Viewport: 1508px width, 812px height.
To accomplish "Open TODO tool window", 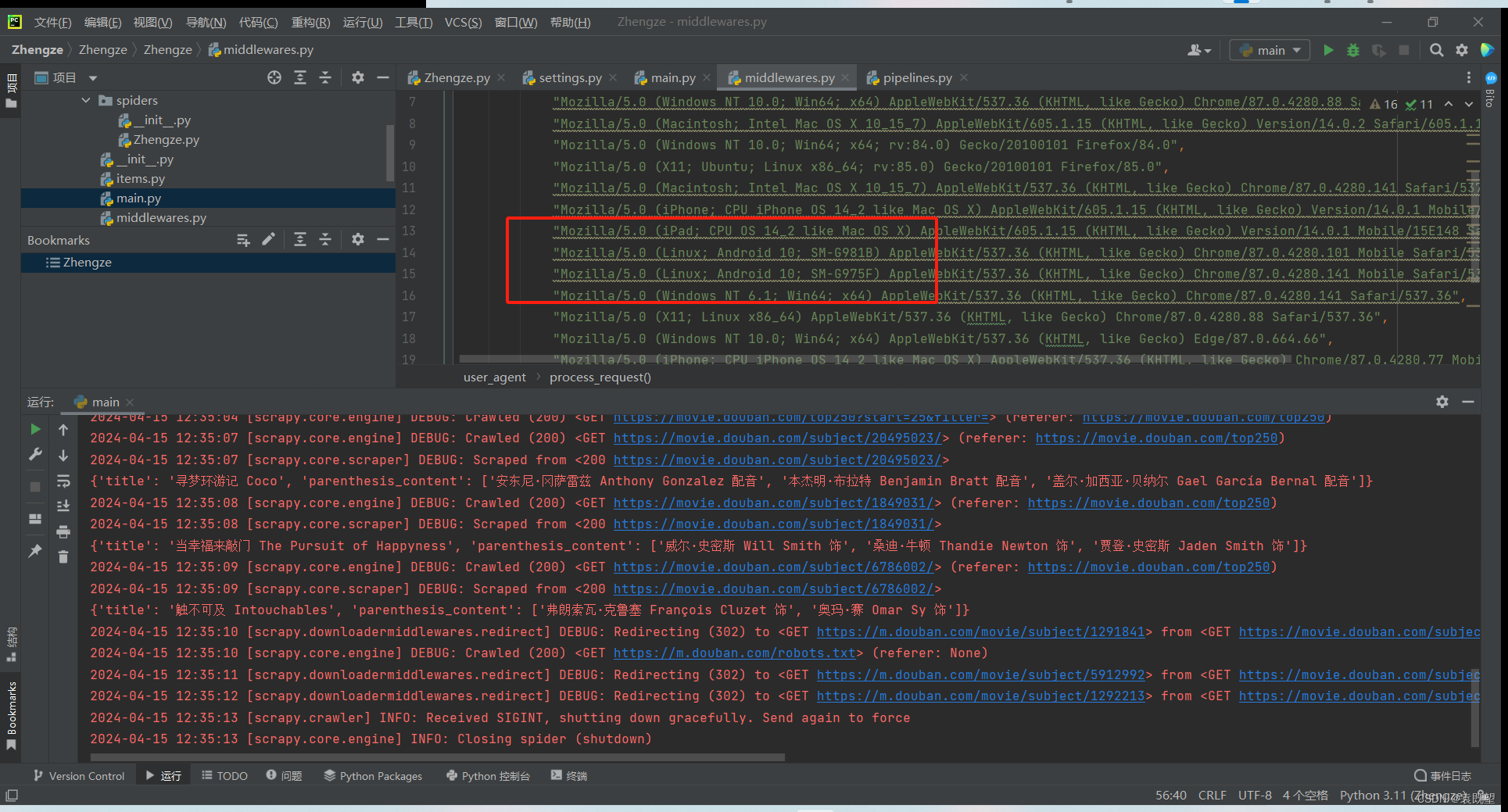I will point(224,775).
